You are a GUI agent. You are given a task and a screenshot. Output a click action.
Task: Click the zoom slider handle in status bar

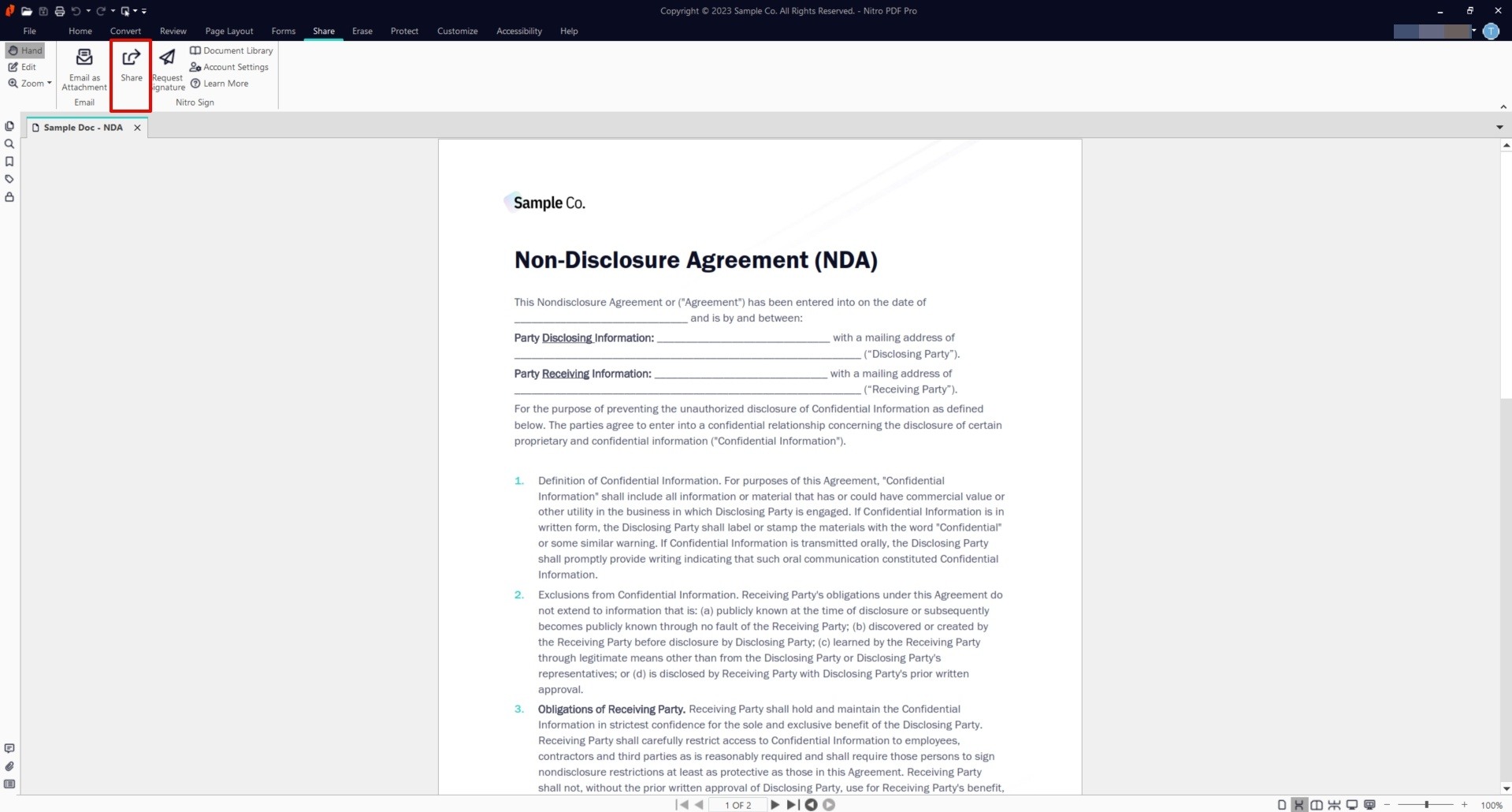1426,805
